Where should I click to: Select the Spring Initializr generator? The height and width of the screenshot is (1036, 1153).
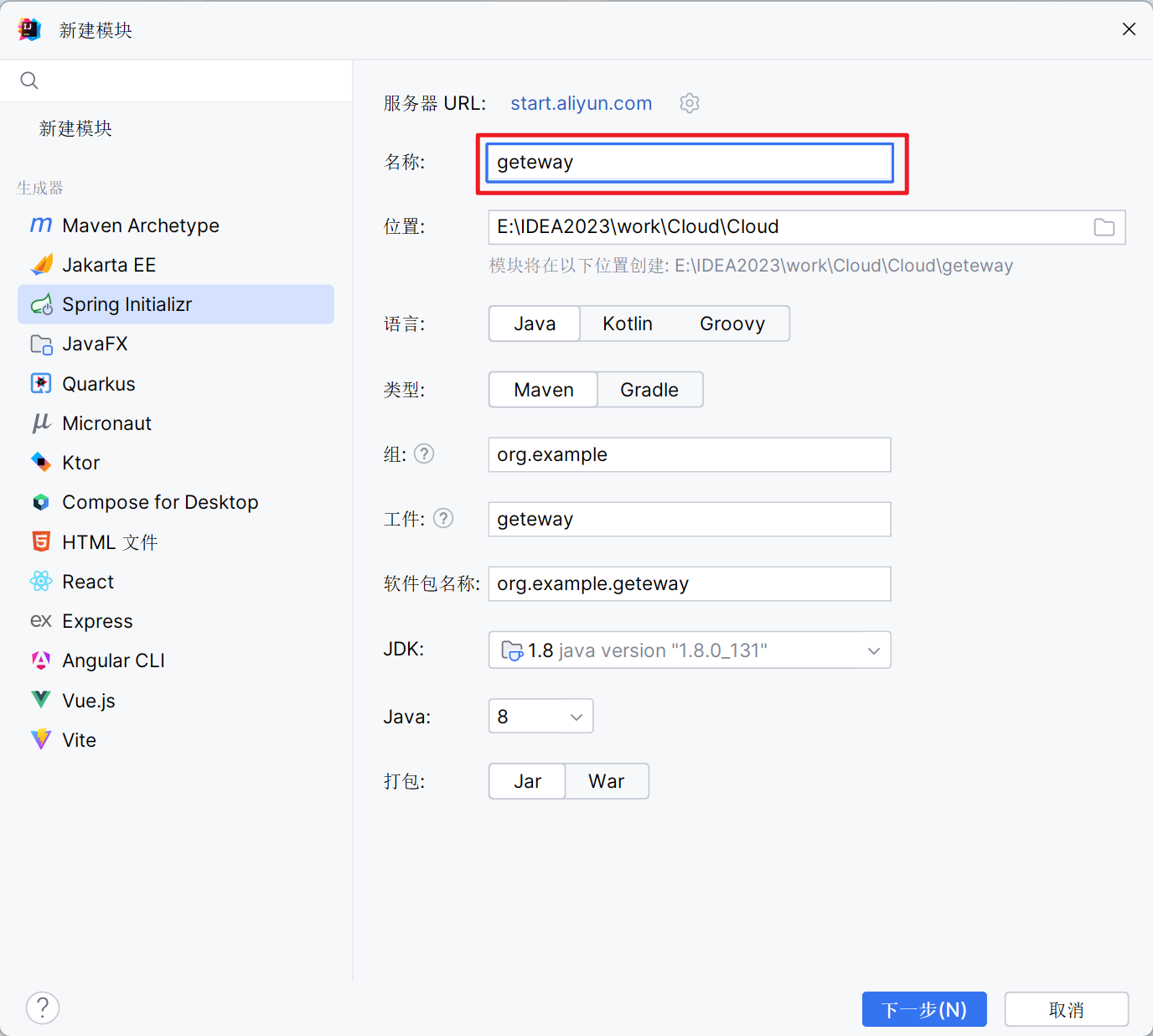(176, 304)
